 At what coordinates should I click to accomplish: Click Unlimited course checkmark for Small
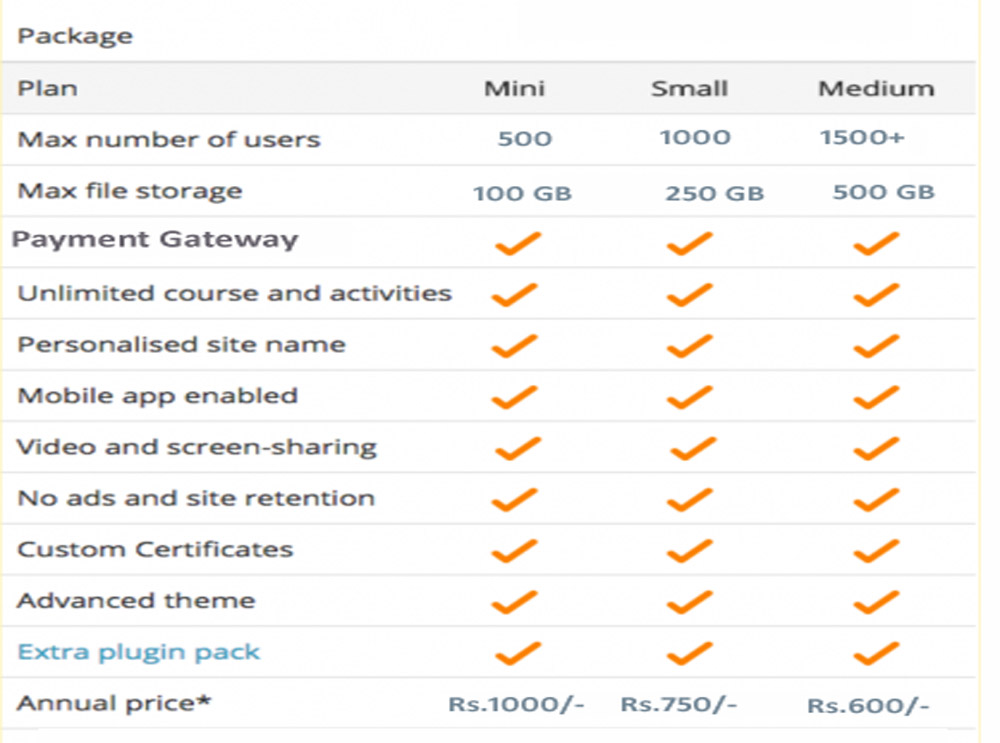(x=689, y=295)
